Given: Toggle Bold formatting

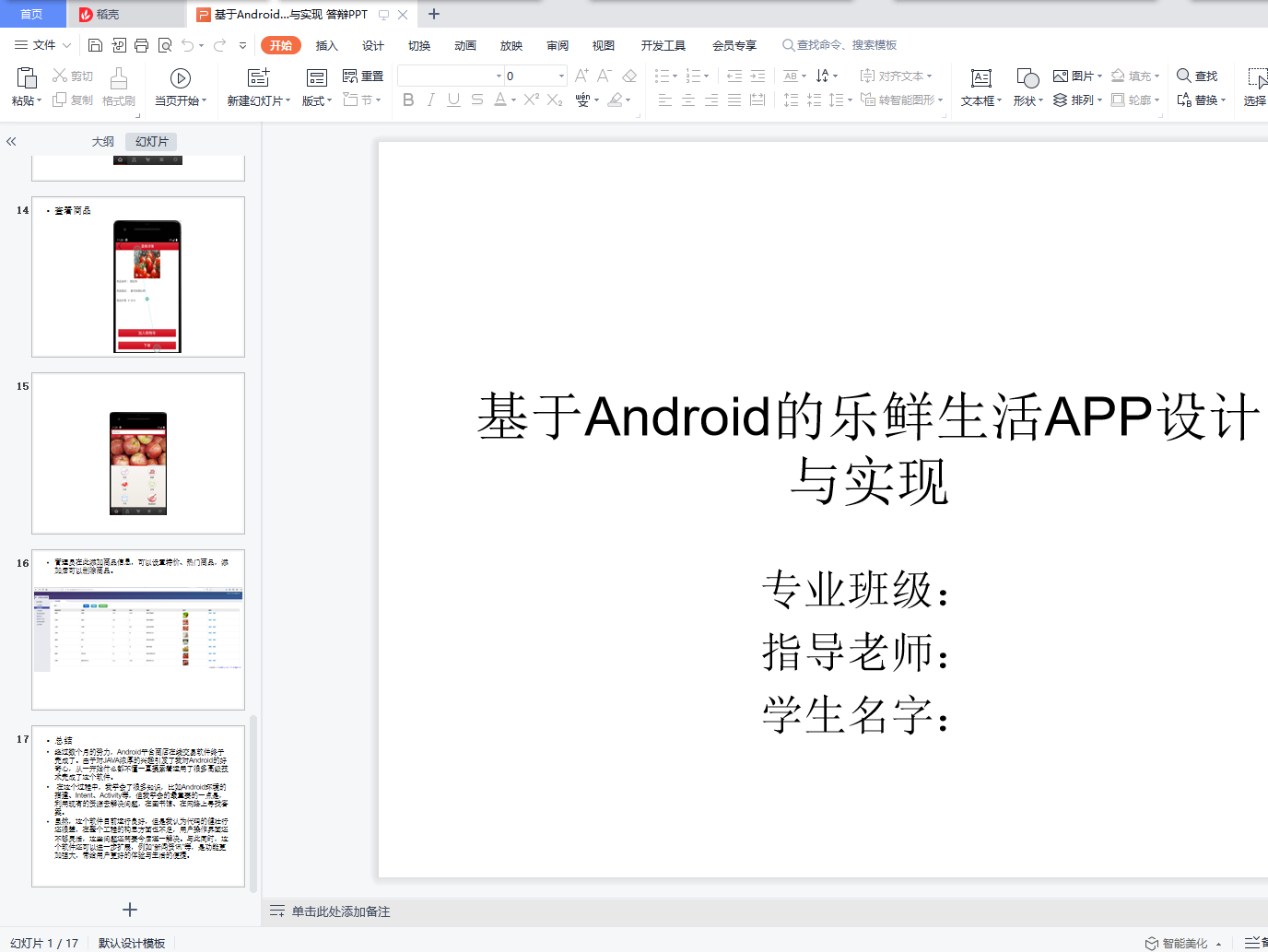Looking at the screenshot, I should click(408, 100).
